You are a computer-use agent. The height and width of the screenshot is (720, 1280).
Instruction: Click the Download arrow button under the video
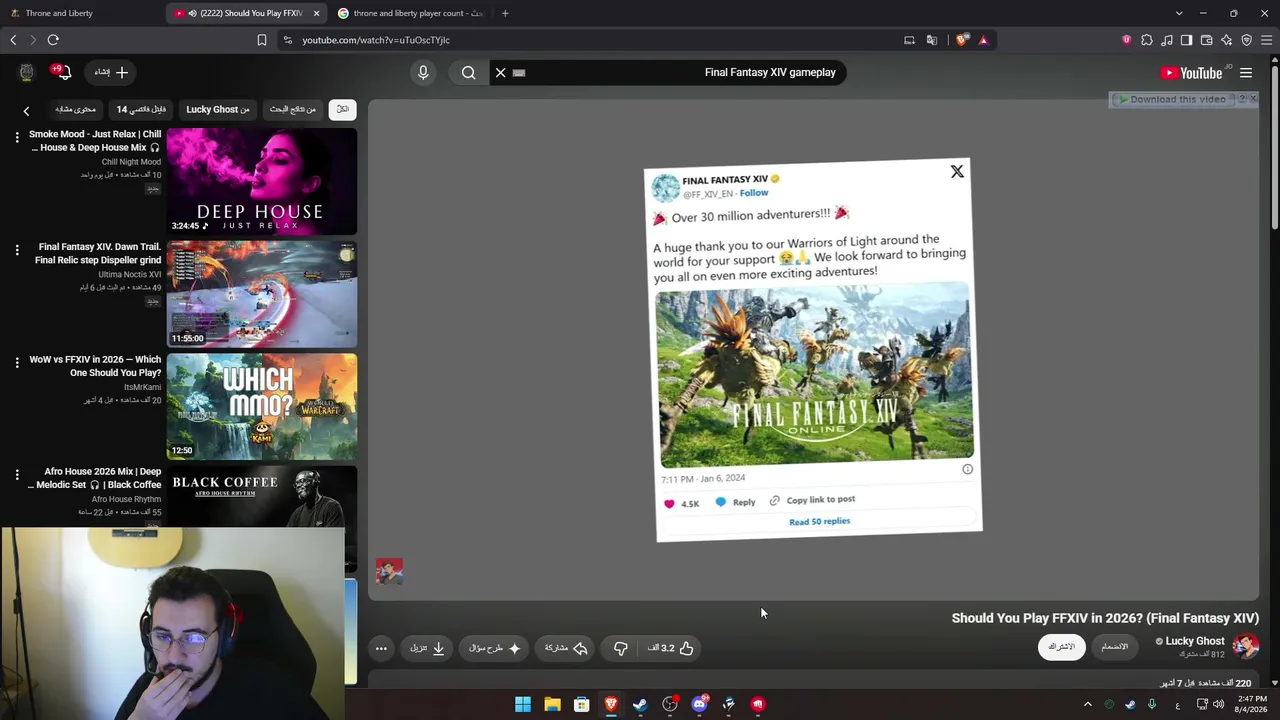click(x=427, y=648)
